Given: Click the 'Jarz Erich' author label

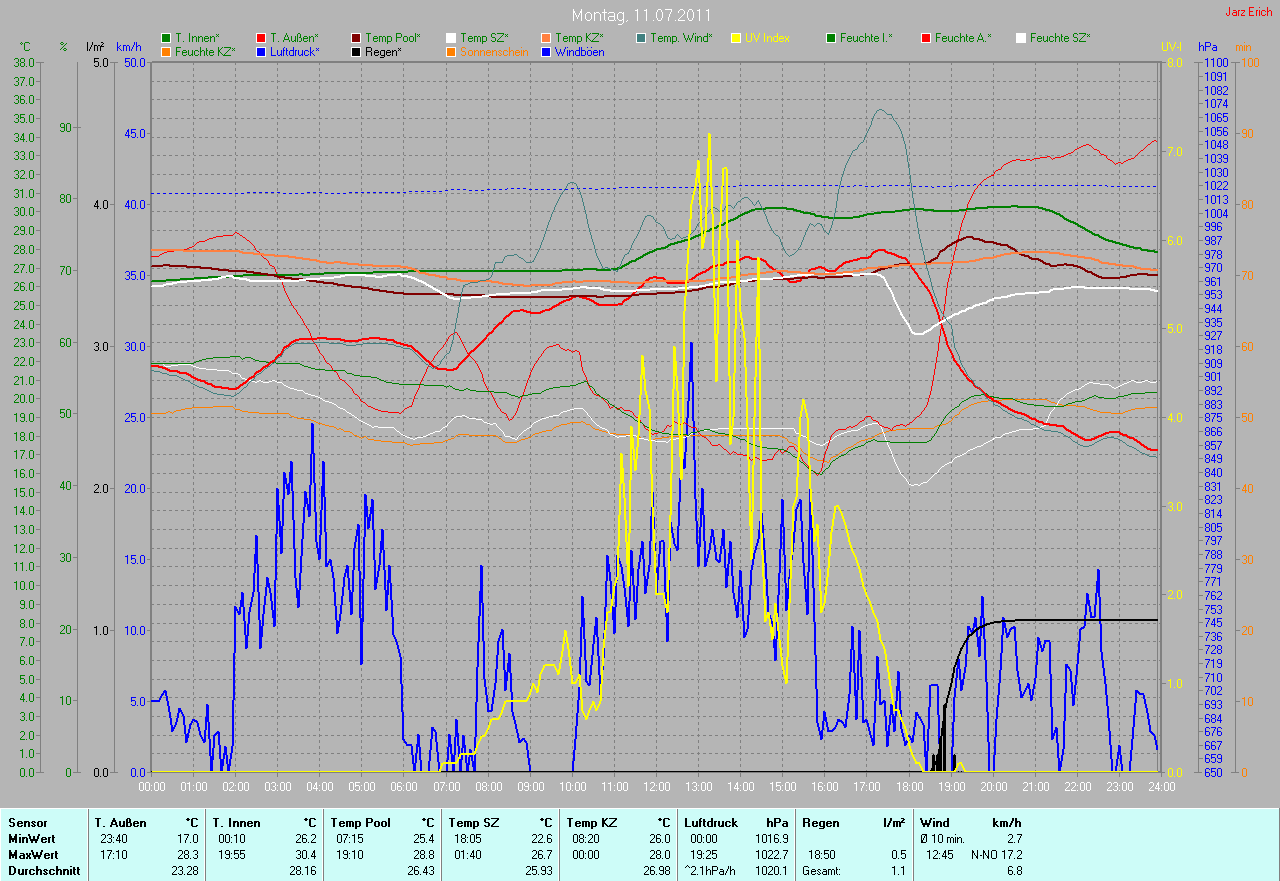Looking at the screenshot, I should (1248, 12).
